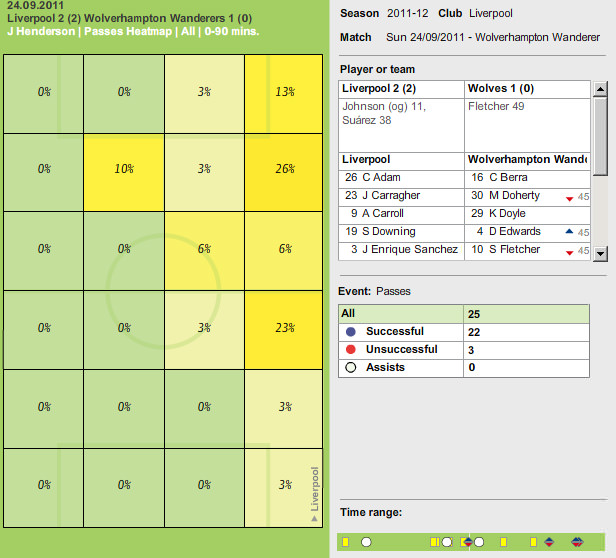Click the red dot next to Unsuccessful
The height and width of the screenshot is (558, 616).
click(x=351, y=349)
